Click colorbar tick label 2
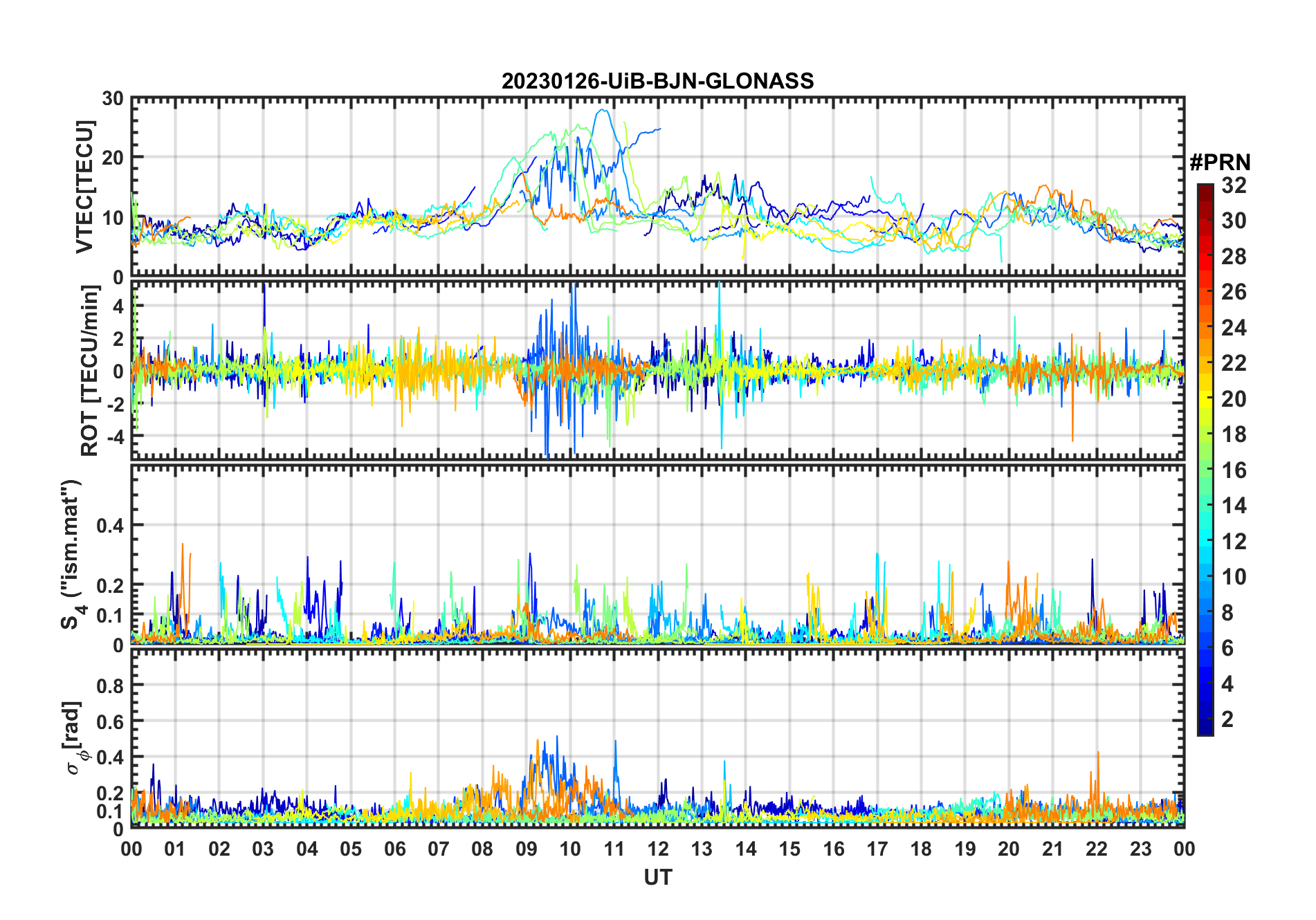Viewport: 1316px width, 920px height. [x=1227, y=719]
